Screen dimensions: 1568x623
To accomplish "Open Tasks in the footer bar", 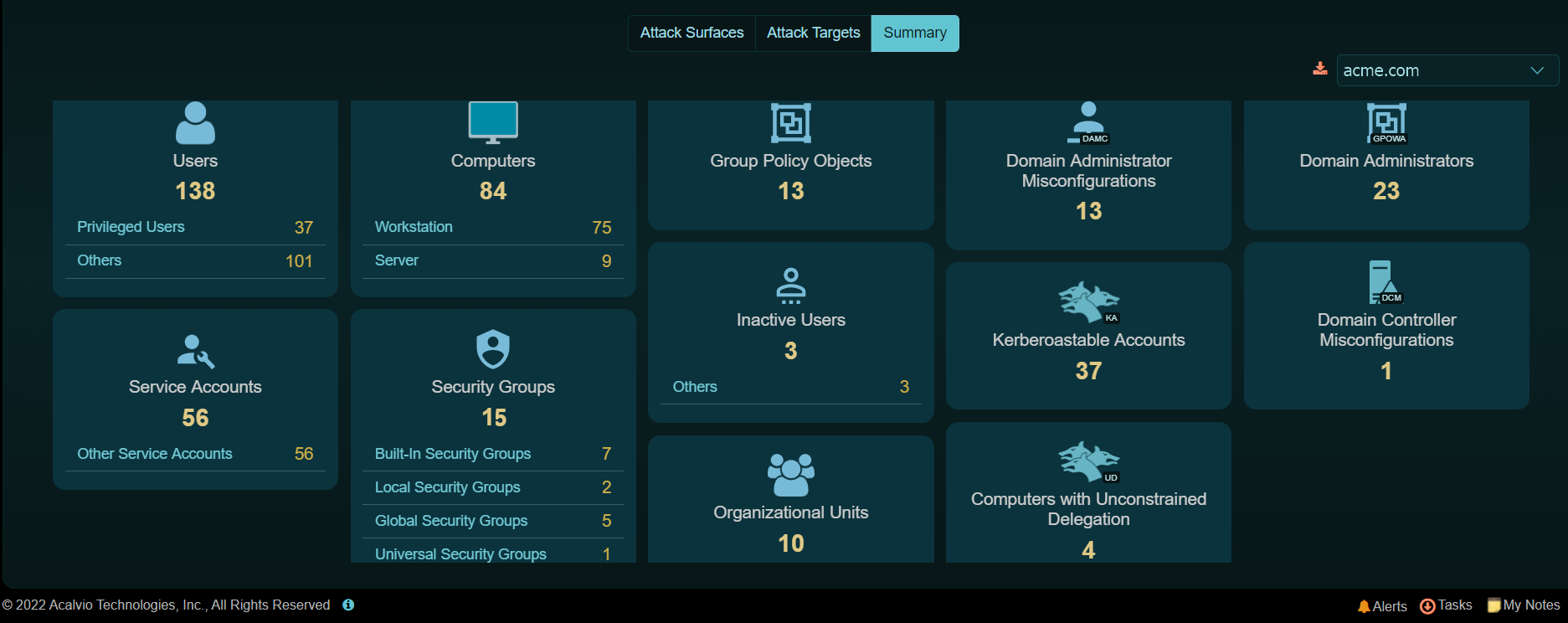I will click(x=1446, y=605).
